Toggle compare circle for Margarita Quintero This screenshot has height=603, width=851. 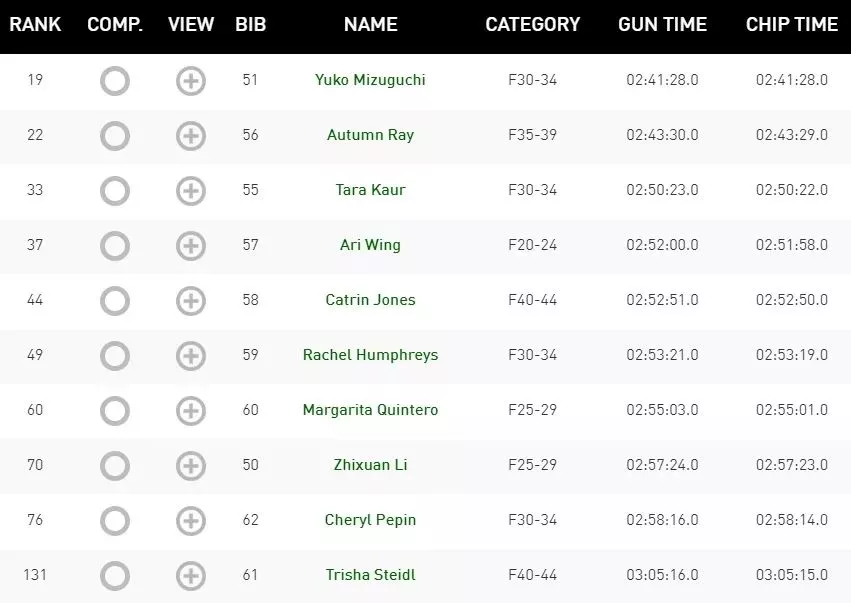[115, 411]
